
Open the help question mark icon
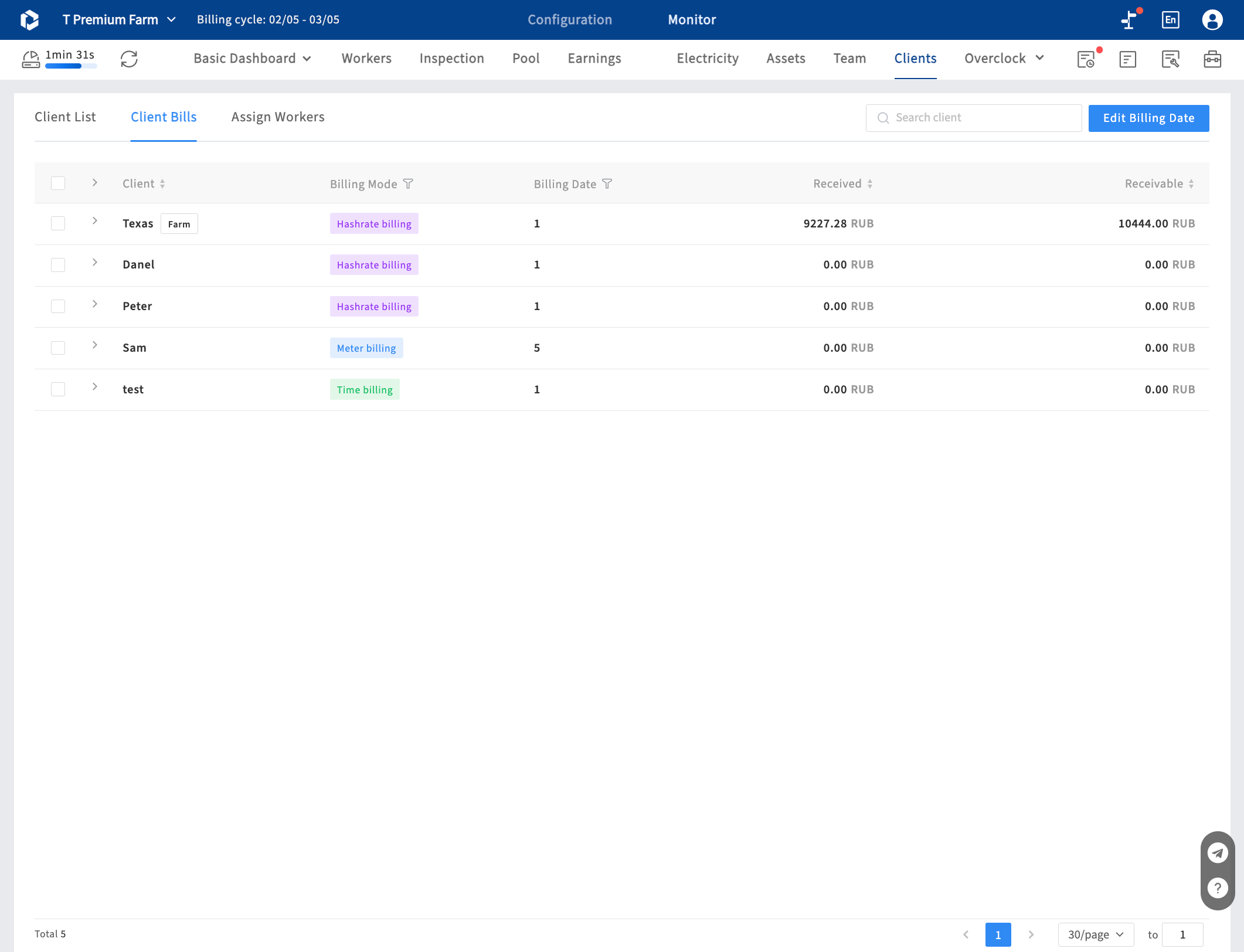pos(1218,888)
